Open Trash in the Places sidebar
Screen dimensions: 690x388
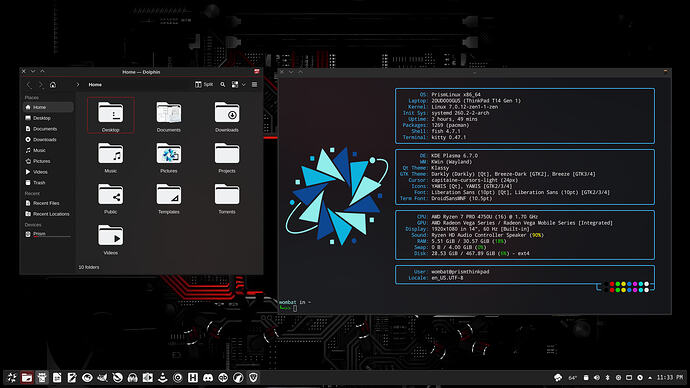coord(48,183)
